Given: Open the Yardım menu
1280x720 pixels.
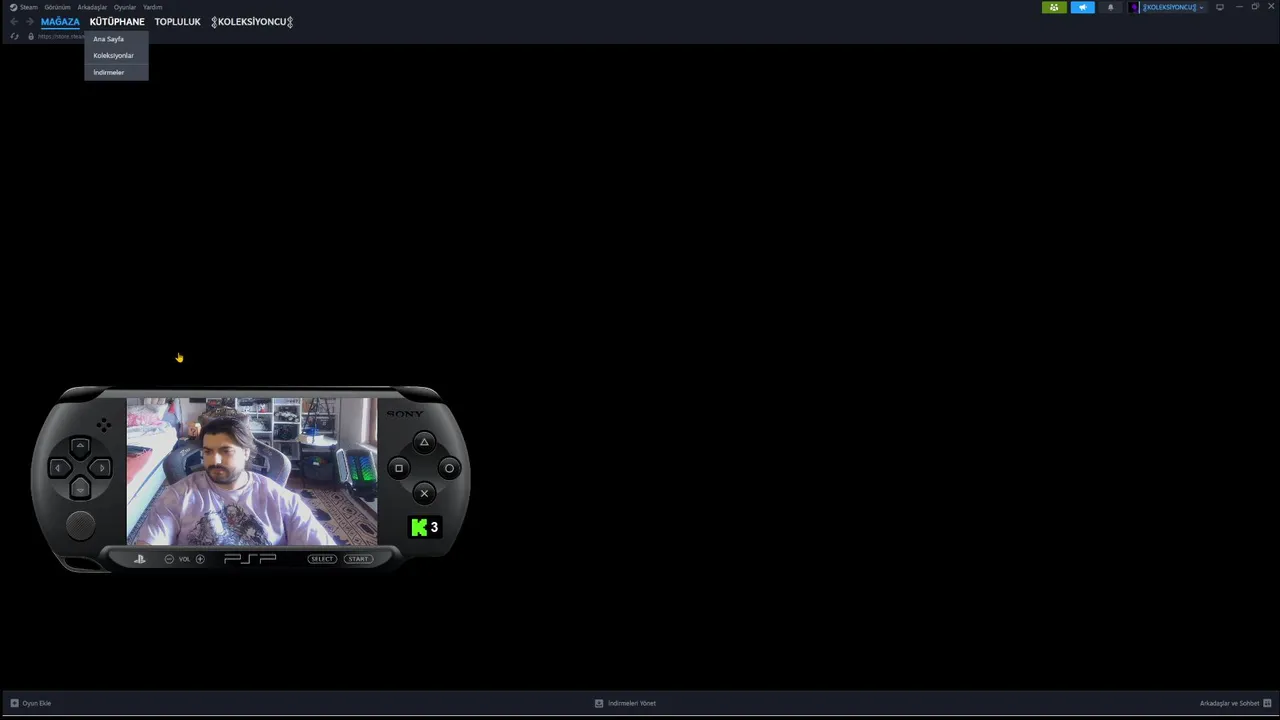Looking at the screenshot, I should point(152,7).
